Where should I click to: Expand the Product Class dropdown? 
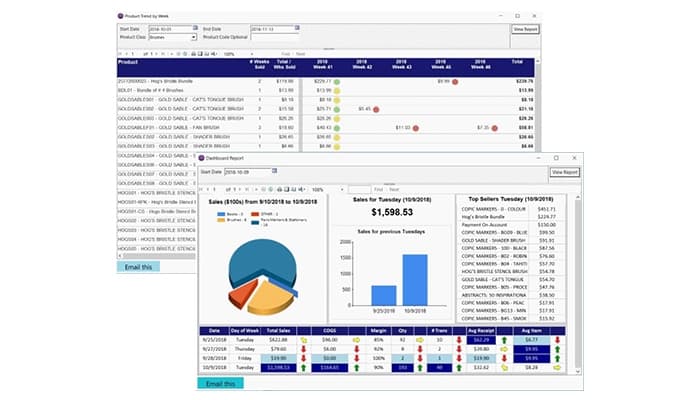coord(194,38)
